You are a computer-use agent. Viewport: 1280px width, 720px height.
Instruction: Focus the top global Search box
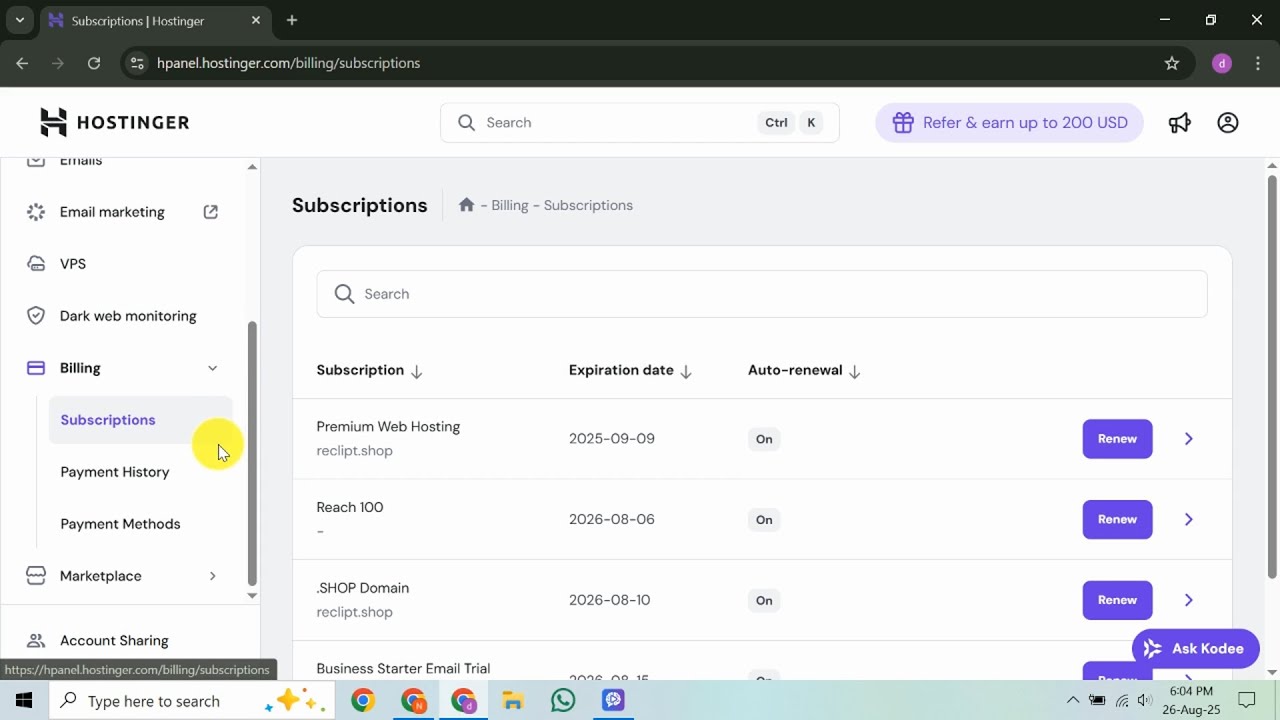(640, 122)
